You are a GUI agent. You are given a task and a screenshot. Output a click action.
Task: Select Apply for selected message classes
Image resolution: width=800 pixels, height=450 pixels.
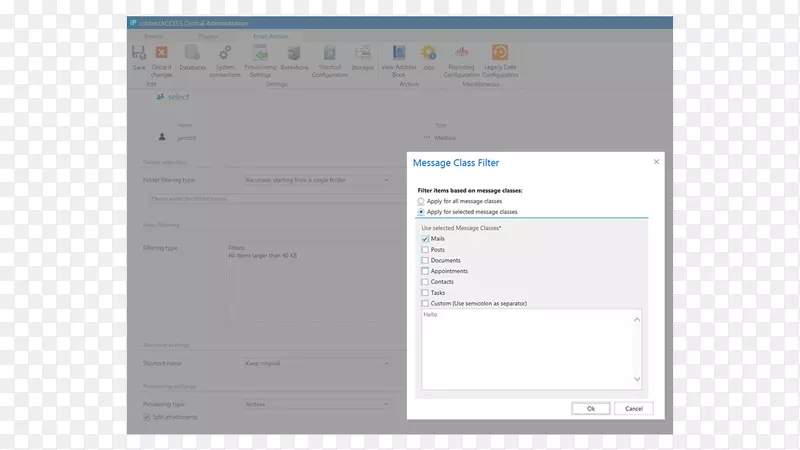(421, 212)
